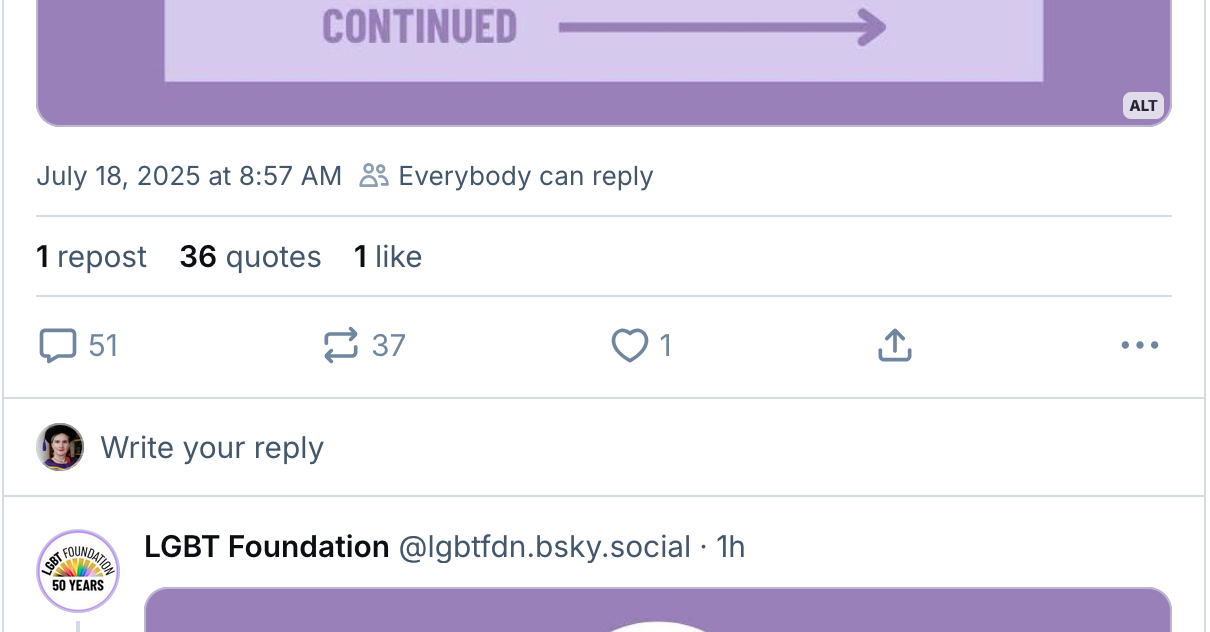
Task: Open Everybody can reply settings
Action: [525, 176]
